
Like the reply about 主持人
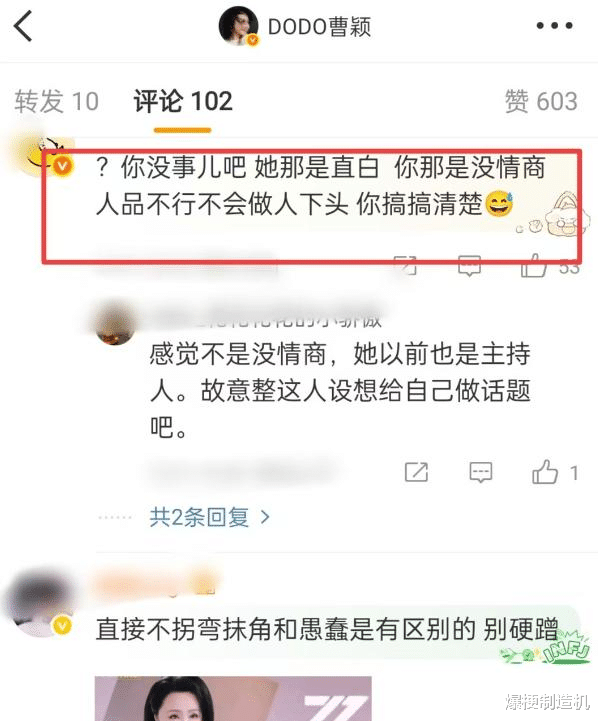[545, 472]
